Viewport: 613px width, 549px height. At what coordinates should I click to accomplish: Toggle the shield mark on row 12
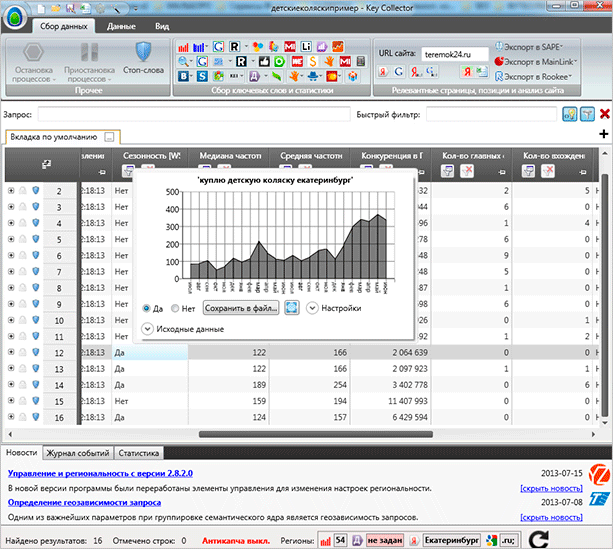click(x=35, y=352)
